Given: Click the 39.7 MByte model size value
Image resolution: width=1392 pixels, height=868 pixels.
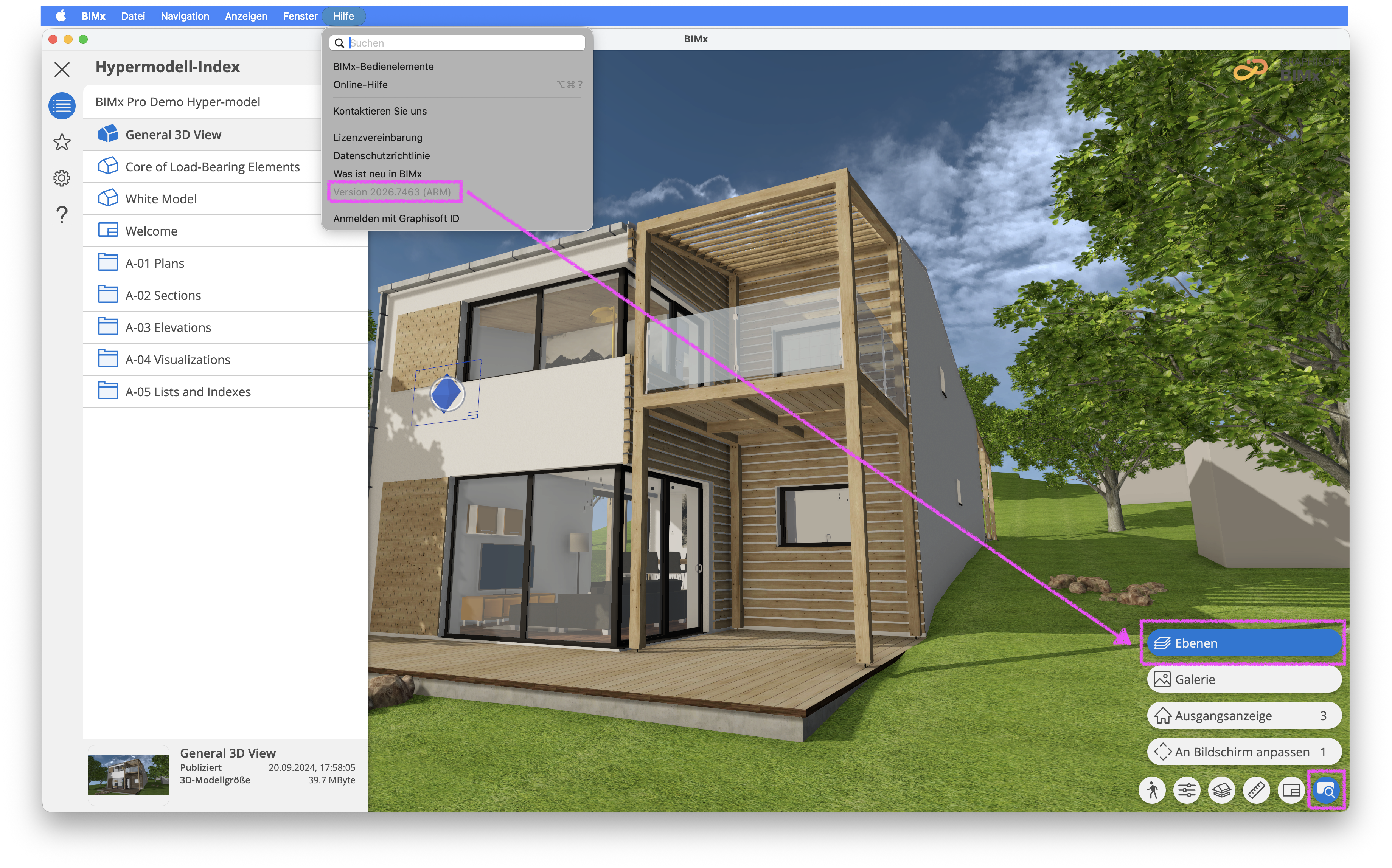Looking at the screenshot, I should [x=331, y=780].
